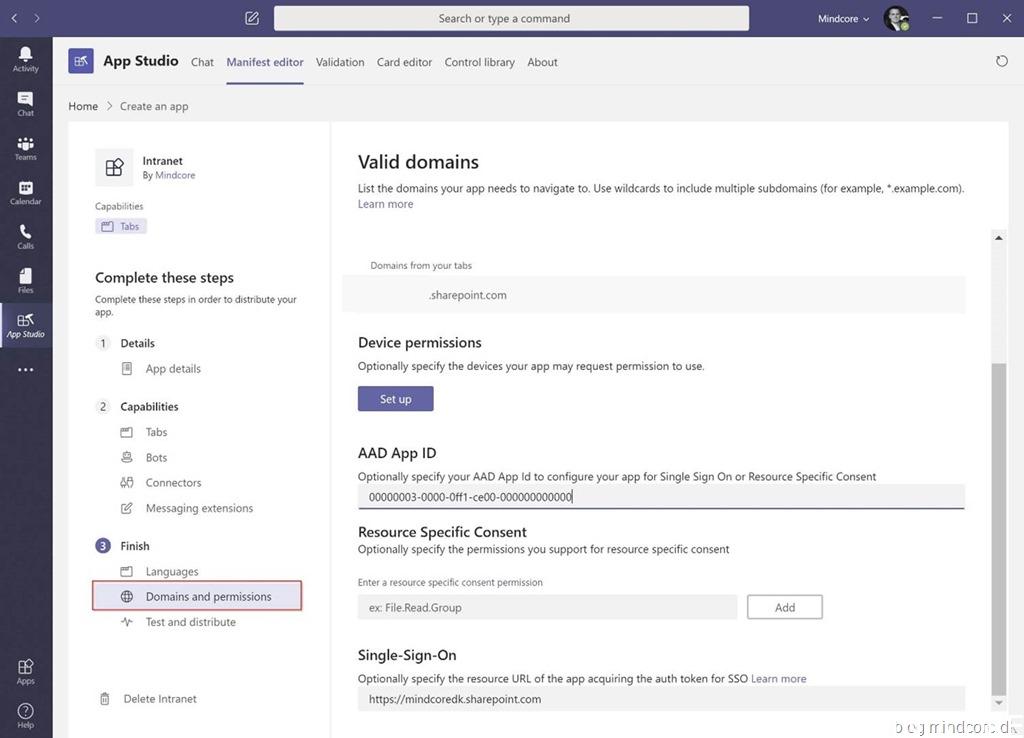Image resolution: width=1024 pixels, height=738 pixels.
Task: Open Learn more link under Valid domains
Action: 385,204
